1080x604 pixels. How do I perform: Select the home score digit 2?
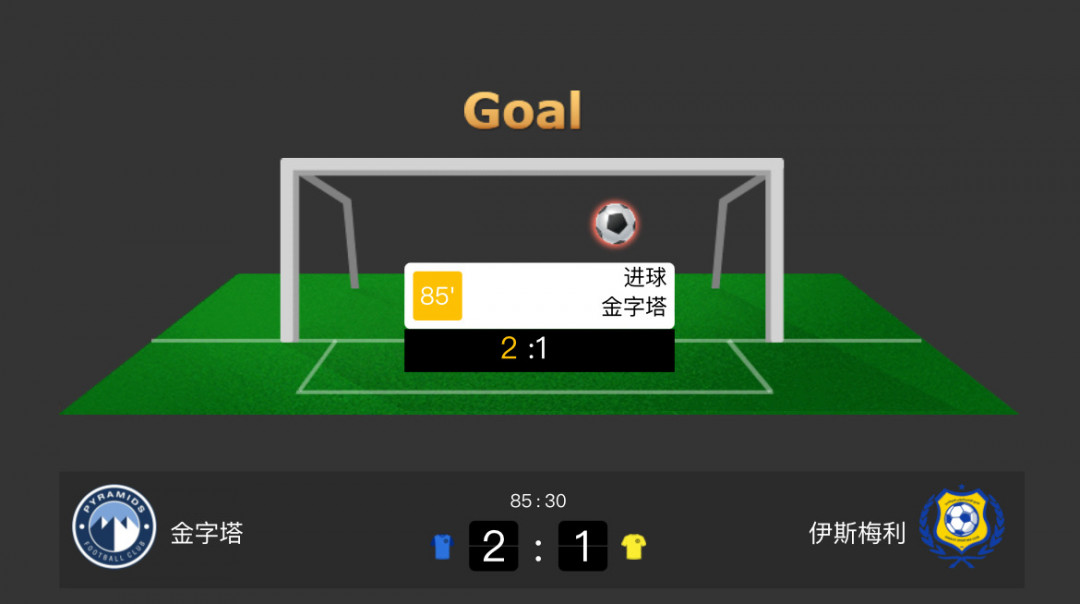pyautogui.click(x=493, y=546)
